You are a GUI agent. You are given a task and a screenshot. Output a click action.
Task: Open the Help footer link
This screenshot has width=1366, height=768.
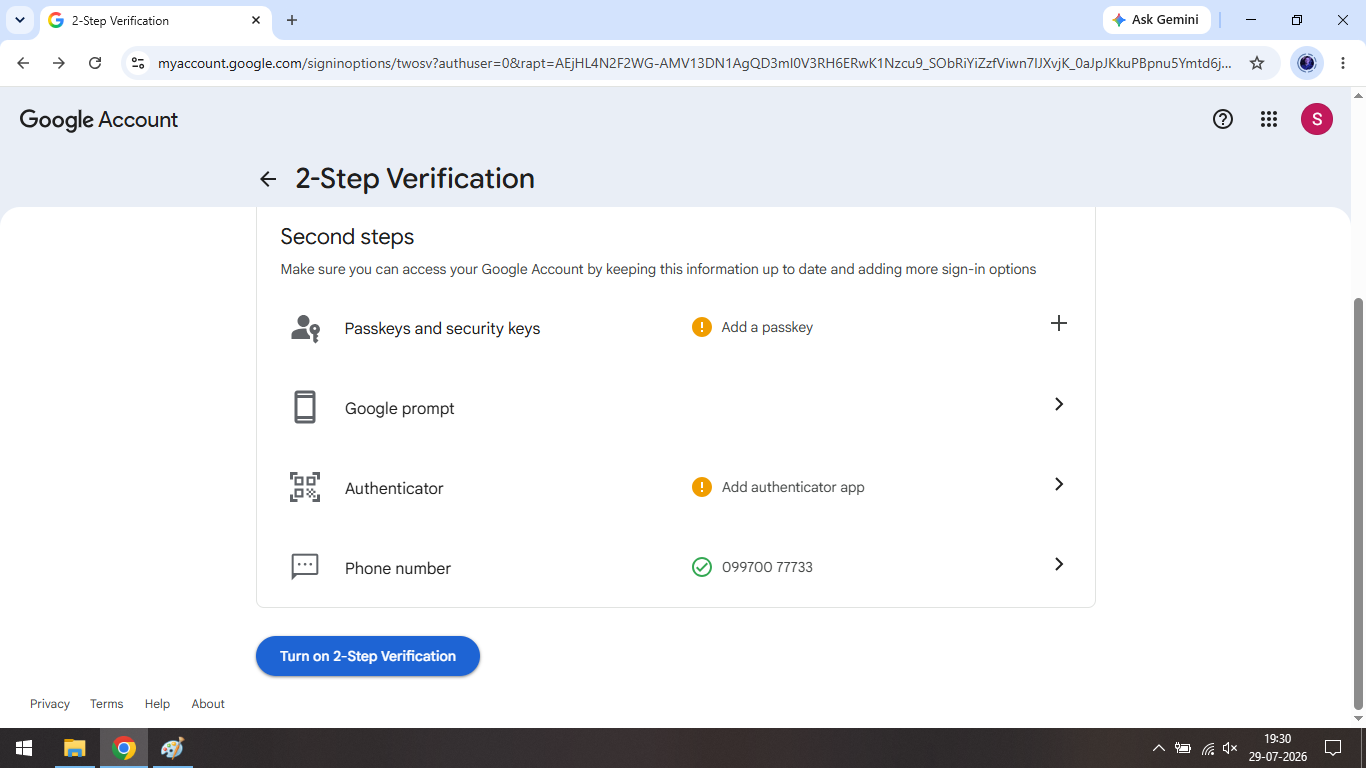click(157, 704)
